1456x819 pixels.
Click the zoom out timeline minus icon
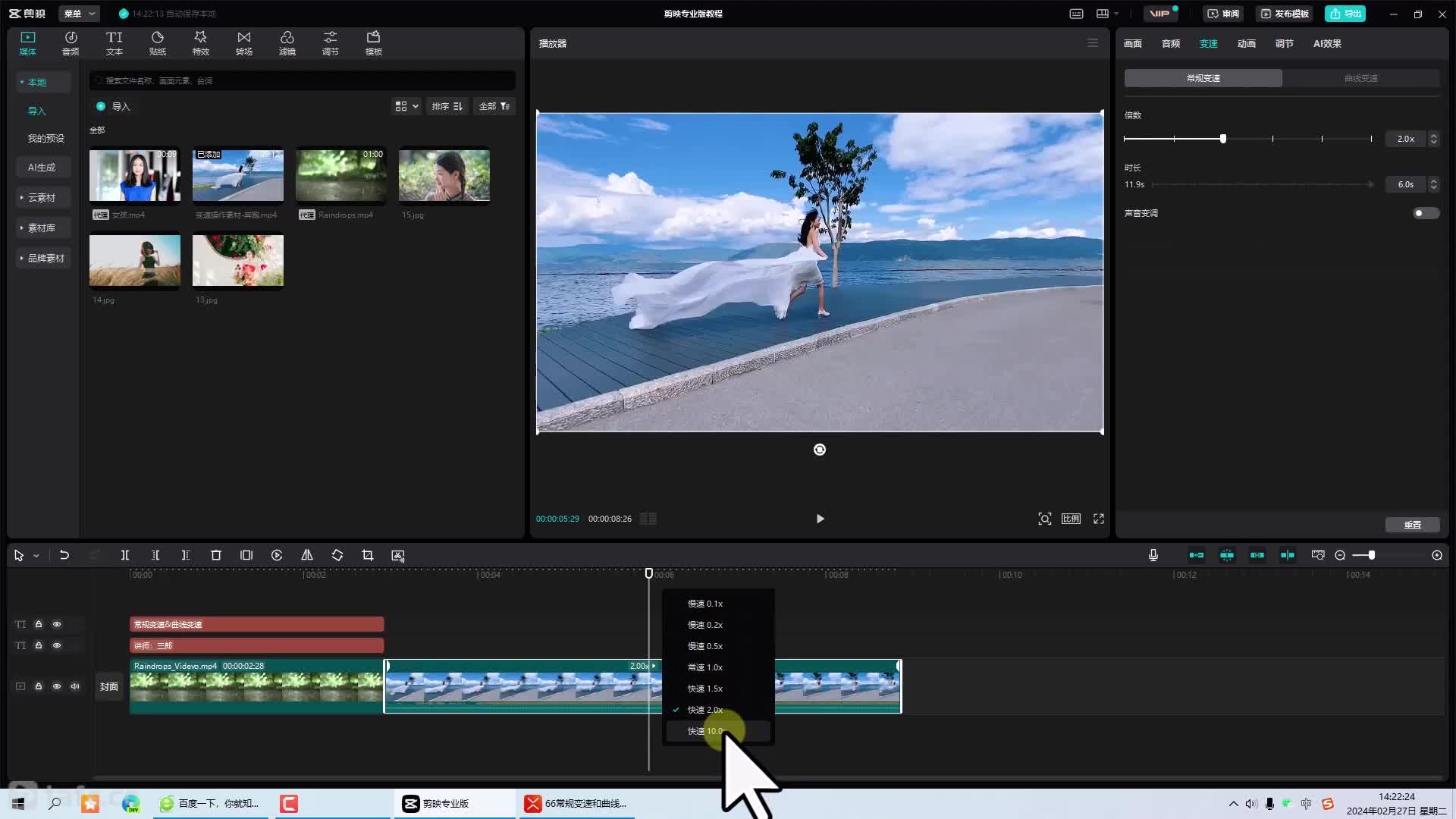[x=1340, y=555]
